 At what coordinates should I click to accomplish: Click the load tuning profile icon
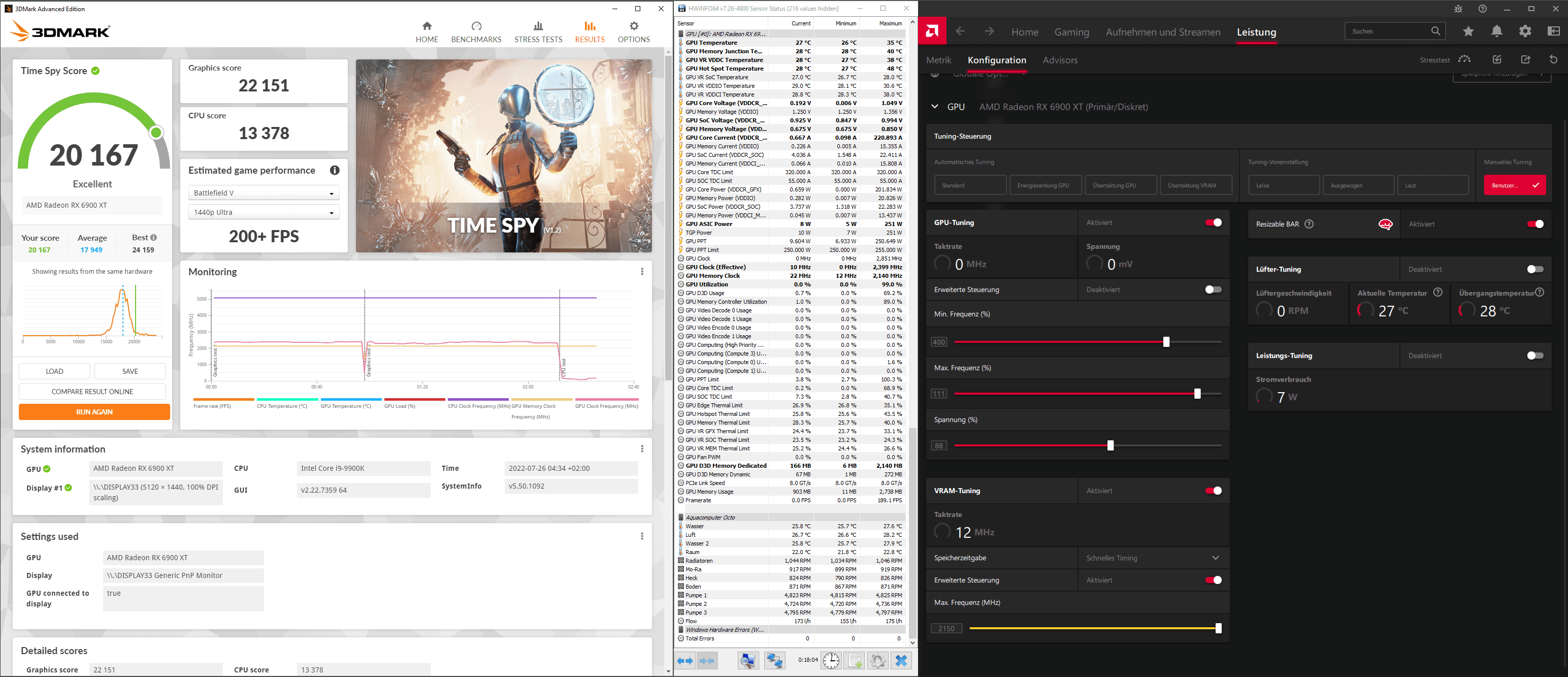[x=1497, y=59]
